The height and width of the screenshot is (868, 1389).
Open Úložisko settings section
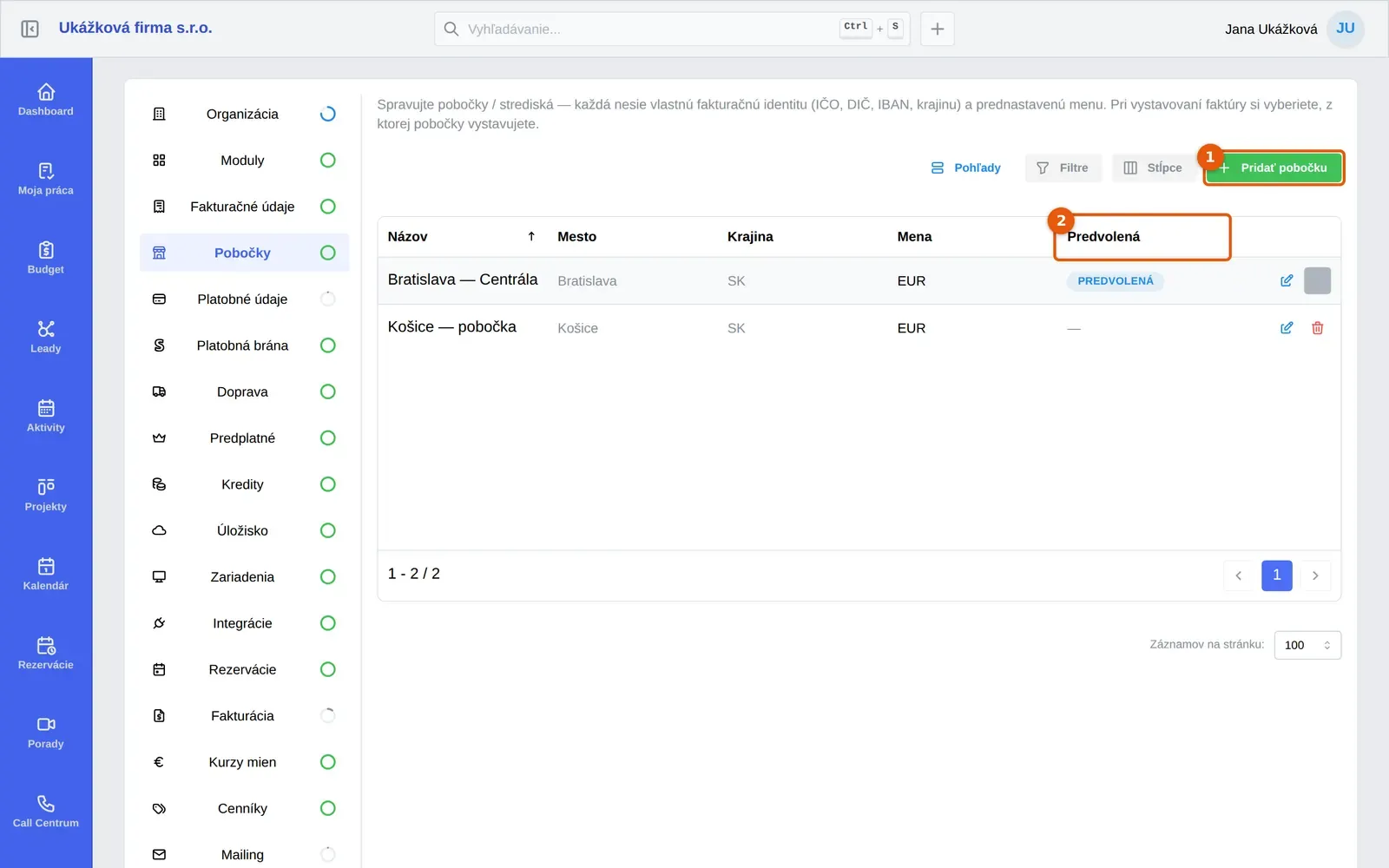[x=244, y=530]
